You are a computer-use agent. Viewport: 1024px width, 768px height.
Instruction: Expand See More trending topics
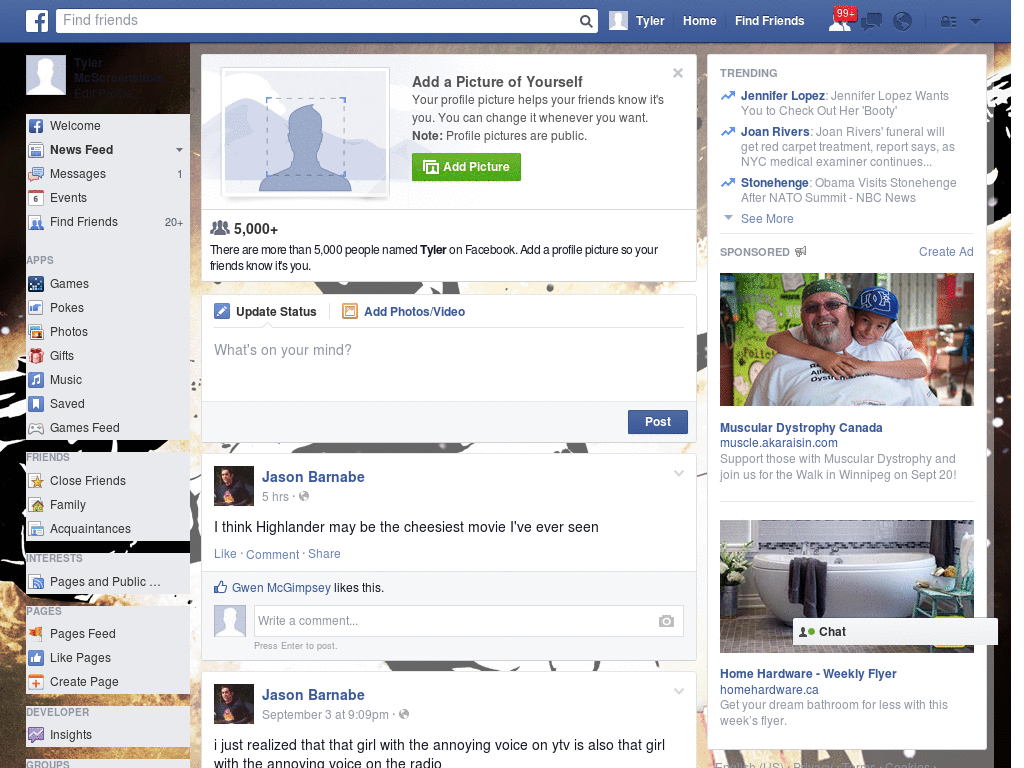[x=767, y=219]
